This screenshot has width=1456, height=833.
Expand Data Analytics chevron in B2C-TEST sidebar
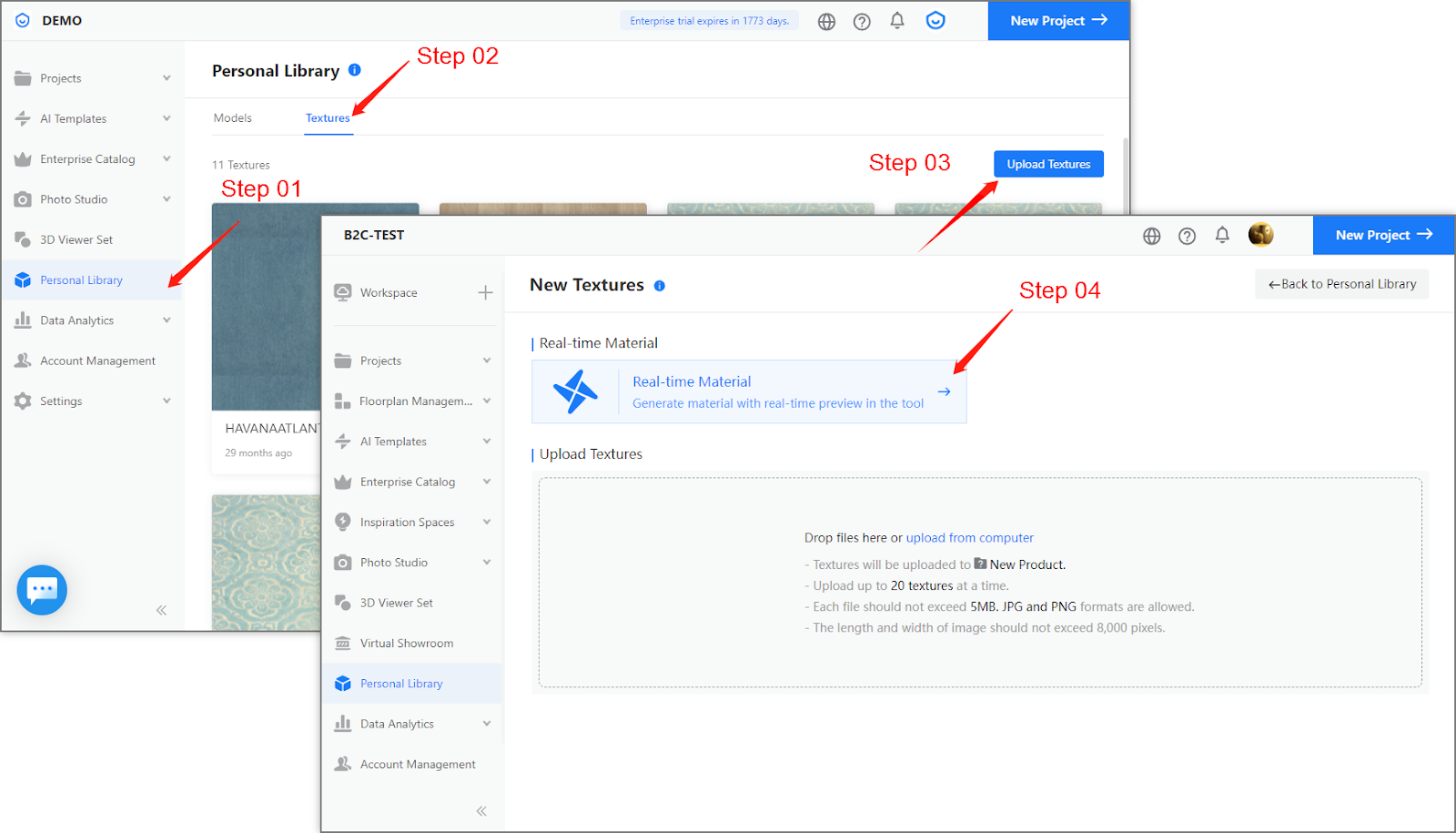click(x=487, y=724)
